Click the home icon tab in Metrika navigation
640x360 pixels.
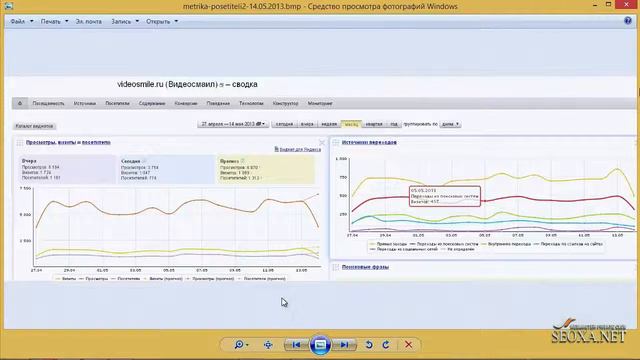point(20,103)
